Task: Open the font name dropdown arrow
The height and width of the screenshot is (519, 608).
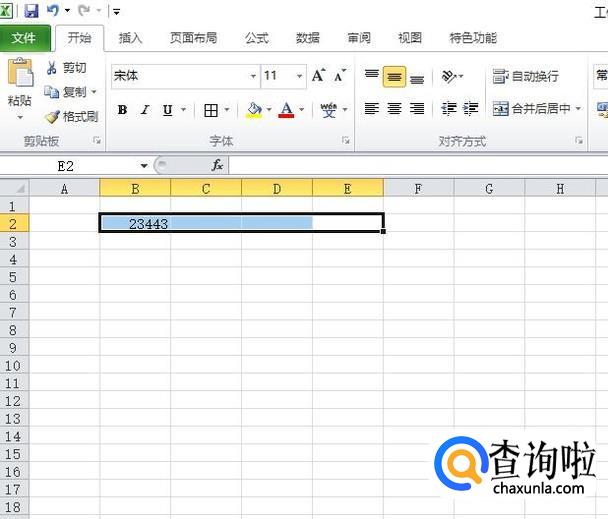Action: coord(253,76)
